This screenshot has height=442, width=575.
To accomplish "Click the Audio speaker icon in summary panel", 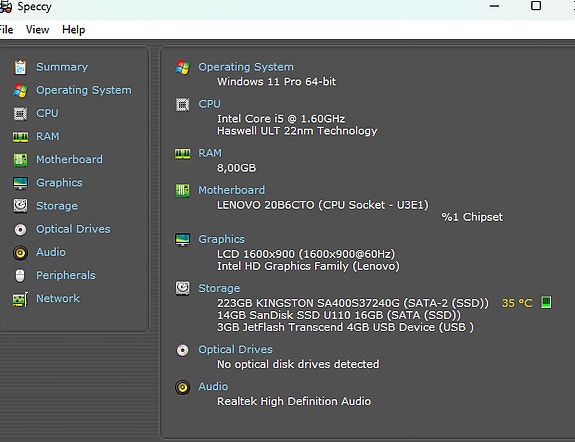I will [x=183, y=387].
